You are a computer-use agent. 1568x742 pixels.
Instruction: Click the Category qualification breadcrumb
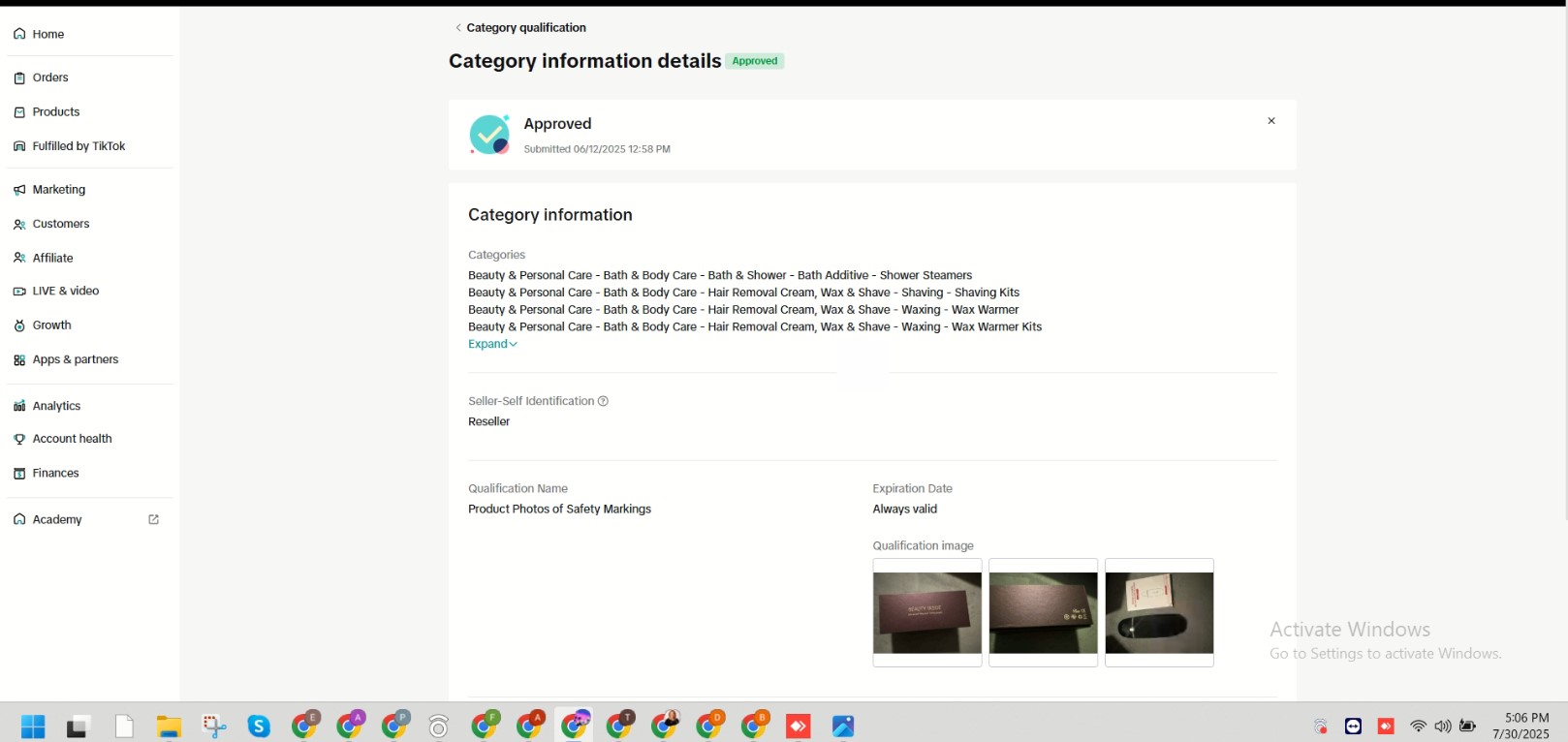(x=526, y=28)
